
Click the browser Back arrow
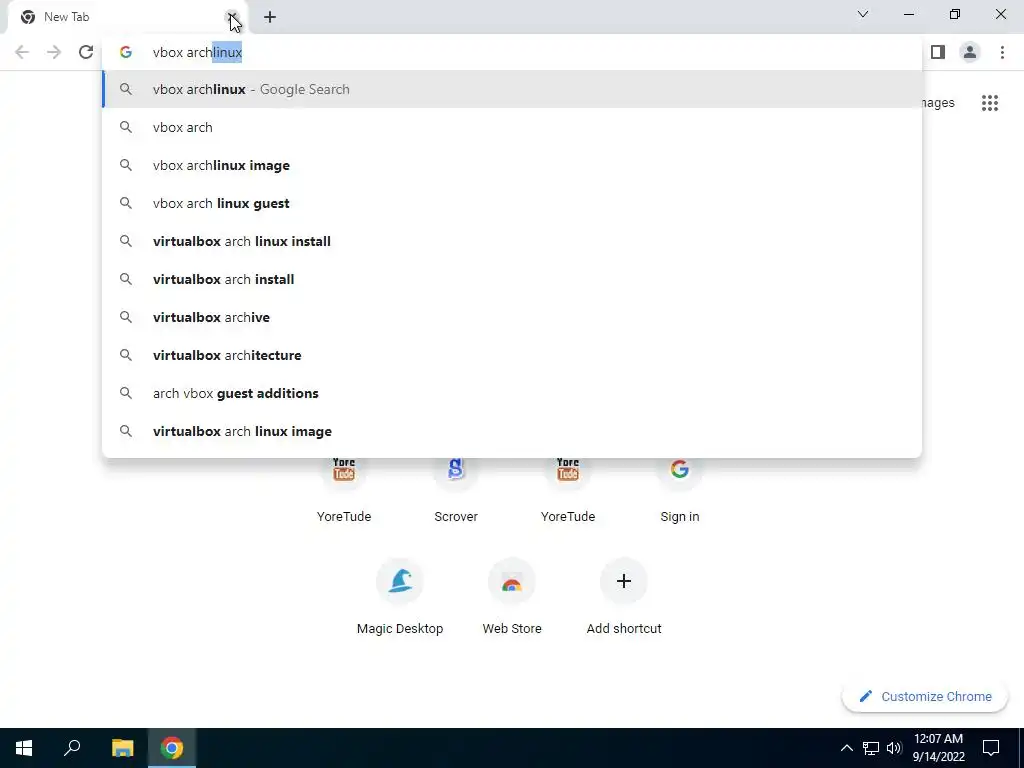[x=22, y=52]
